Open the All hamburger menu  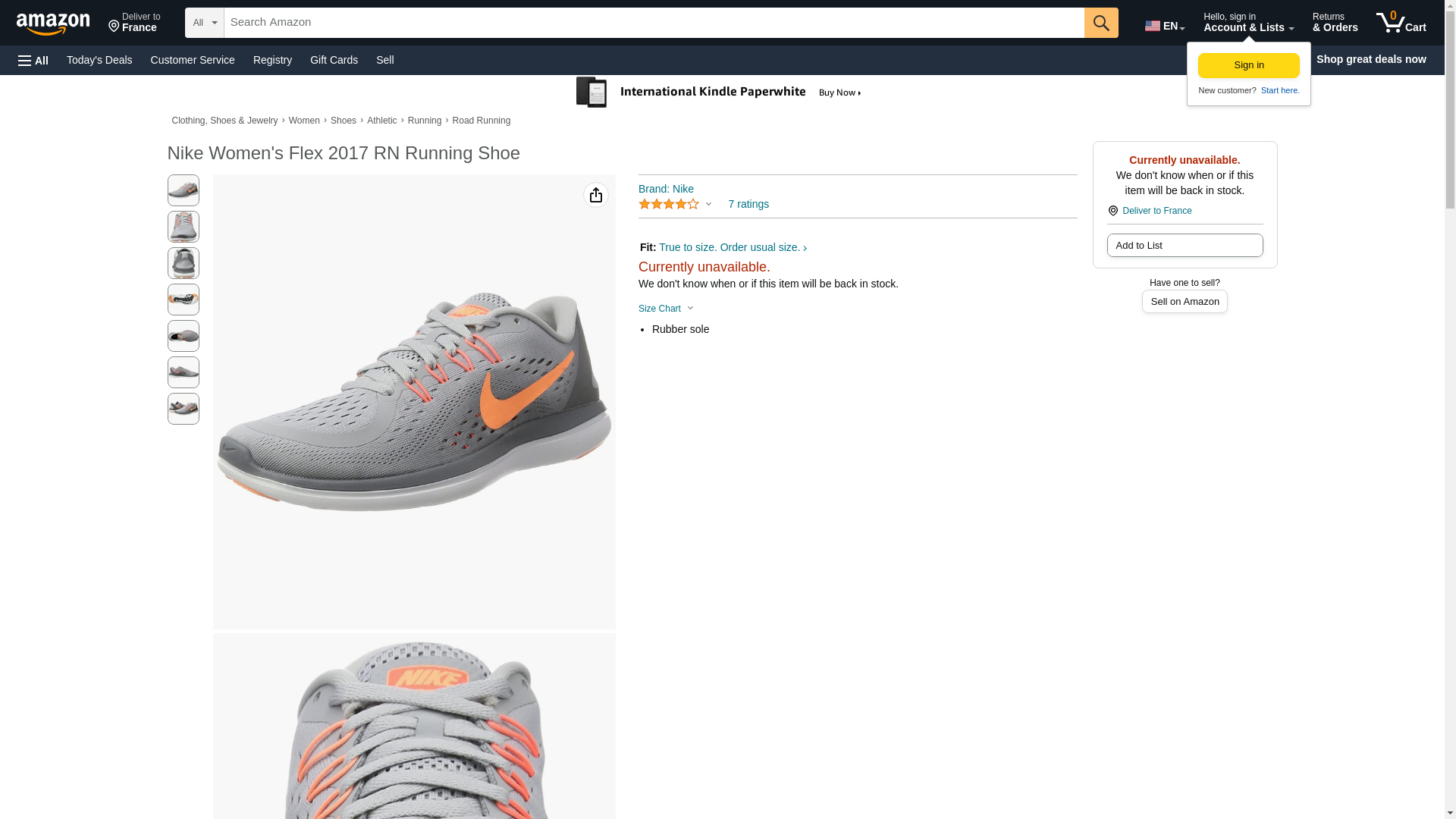pyautogui.click(x=33, y=60)
